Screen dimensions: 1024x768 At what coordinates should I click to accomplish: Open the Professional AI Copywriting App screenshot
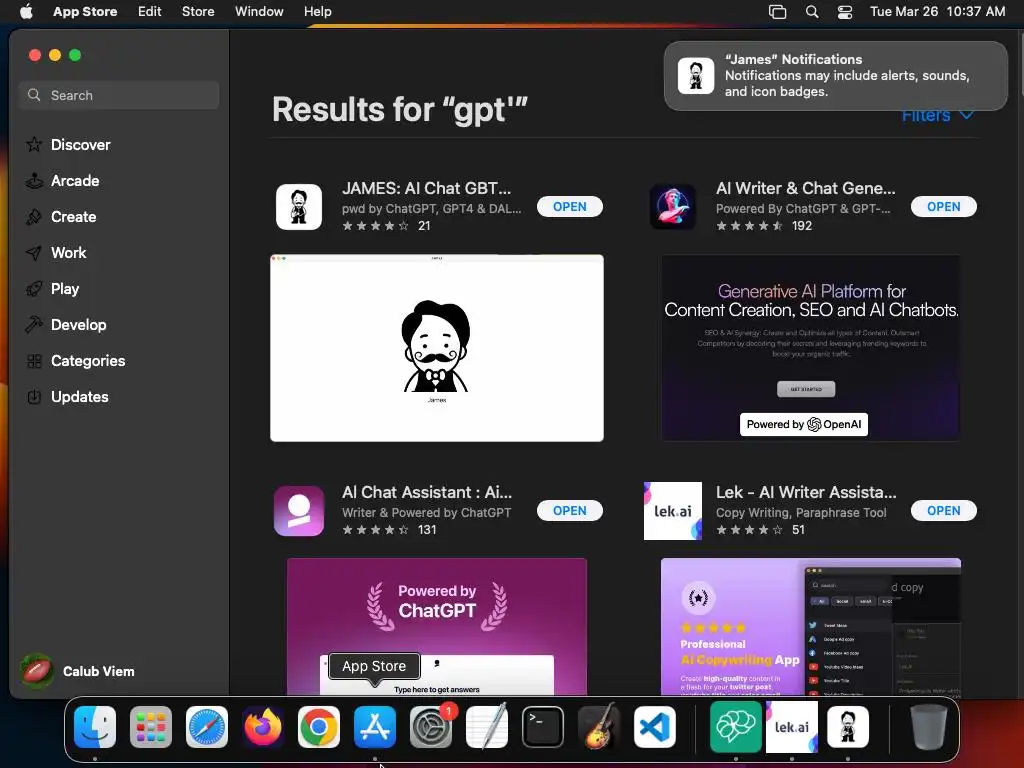point(810,626)
